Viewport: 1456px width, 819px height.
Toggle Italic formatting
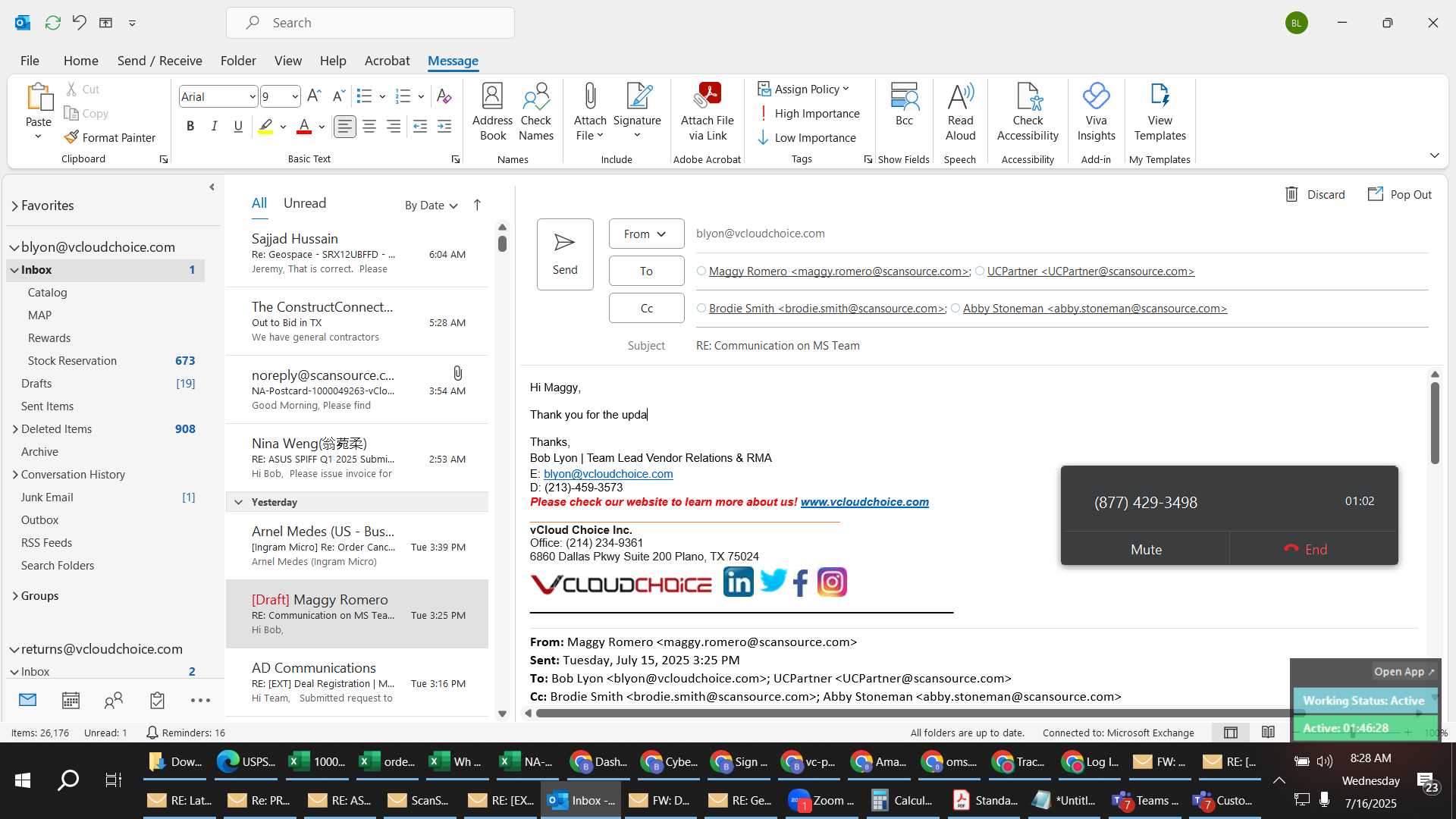215,127
